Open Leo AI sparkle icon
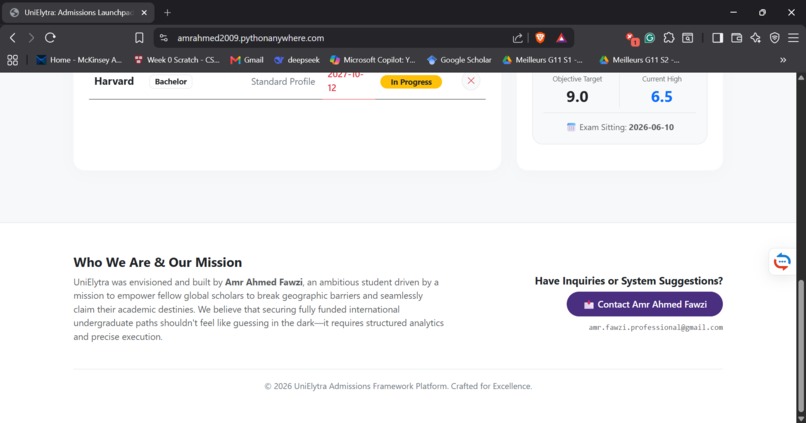Screen dimensions: 806x423 click(756, 38)
